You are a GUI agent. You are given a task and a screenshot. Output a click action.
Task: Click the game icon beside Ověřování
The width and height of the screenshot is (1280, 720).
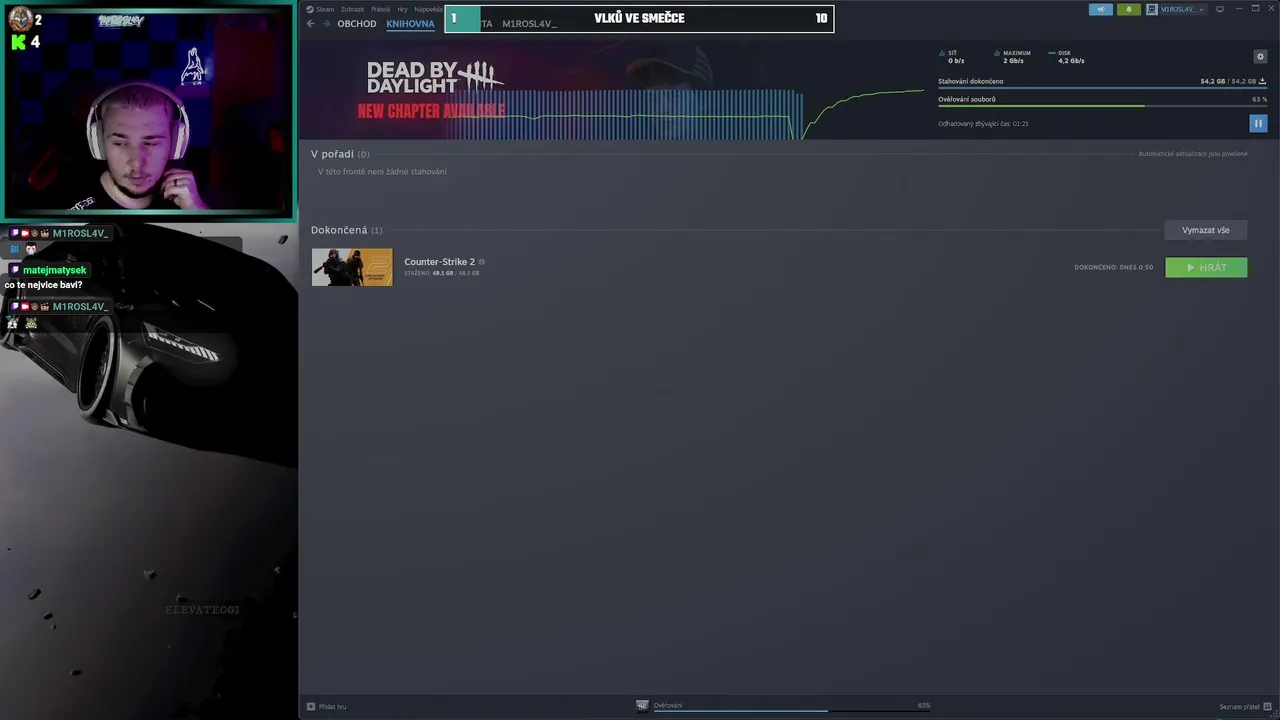tap(642, 705)
